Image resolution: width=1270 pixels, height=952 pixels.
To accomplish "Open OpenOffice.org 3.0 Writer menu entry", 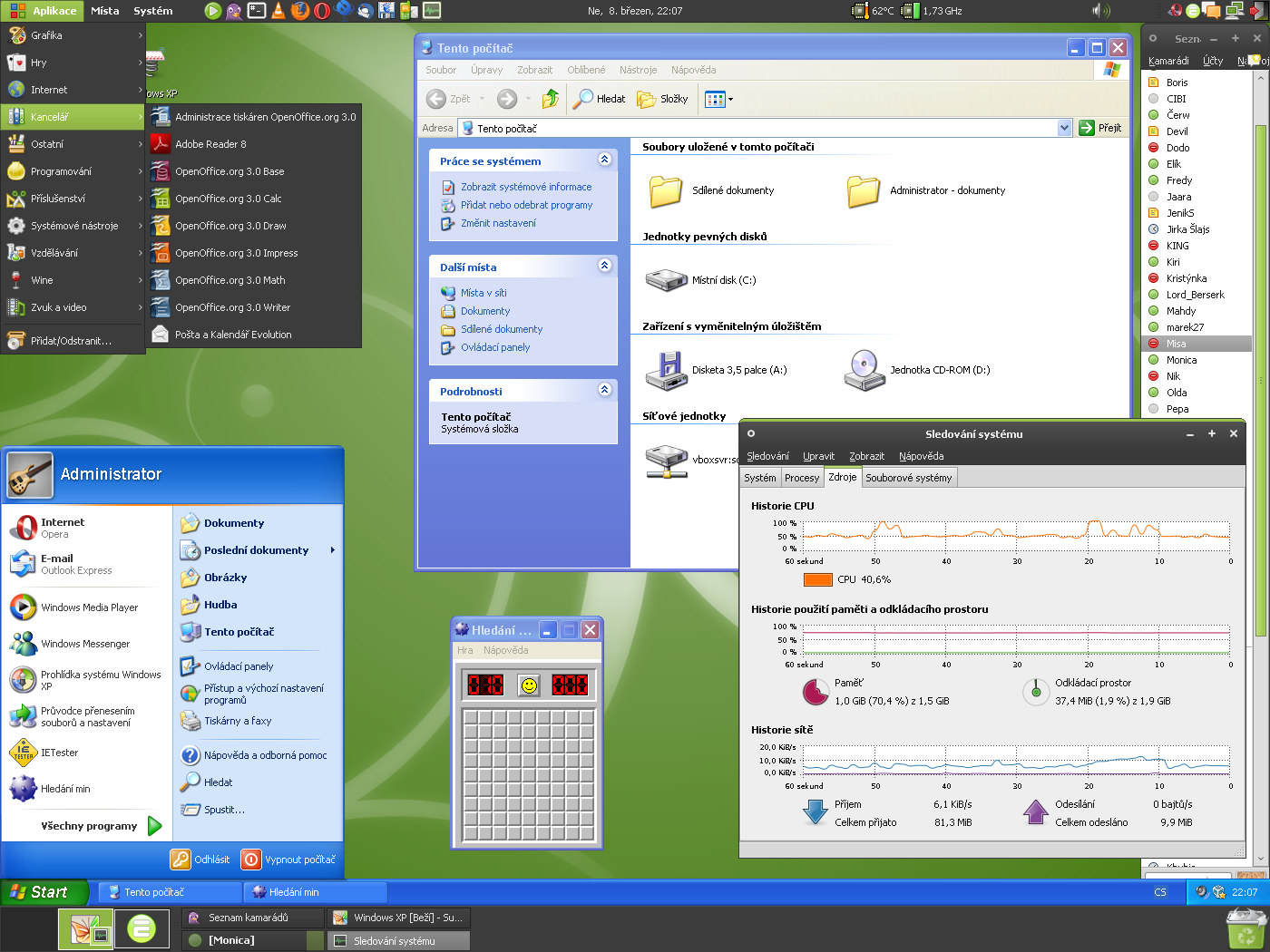I will pos(254,307).
